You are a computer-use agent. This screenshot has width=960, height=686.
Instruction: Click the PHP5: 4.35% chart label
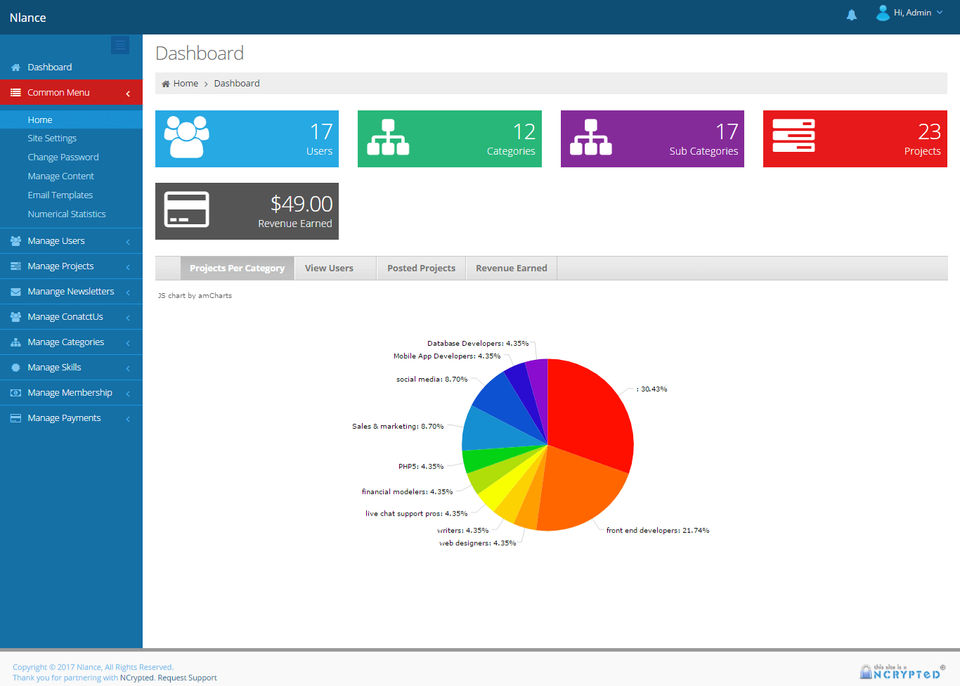pos(421,467)
